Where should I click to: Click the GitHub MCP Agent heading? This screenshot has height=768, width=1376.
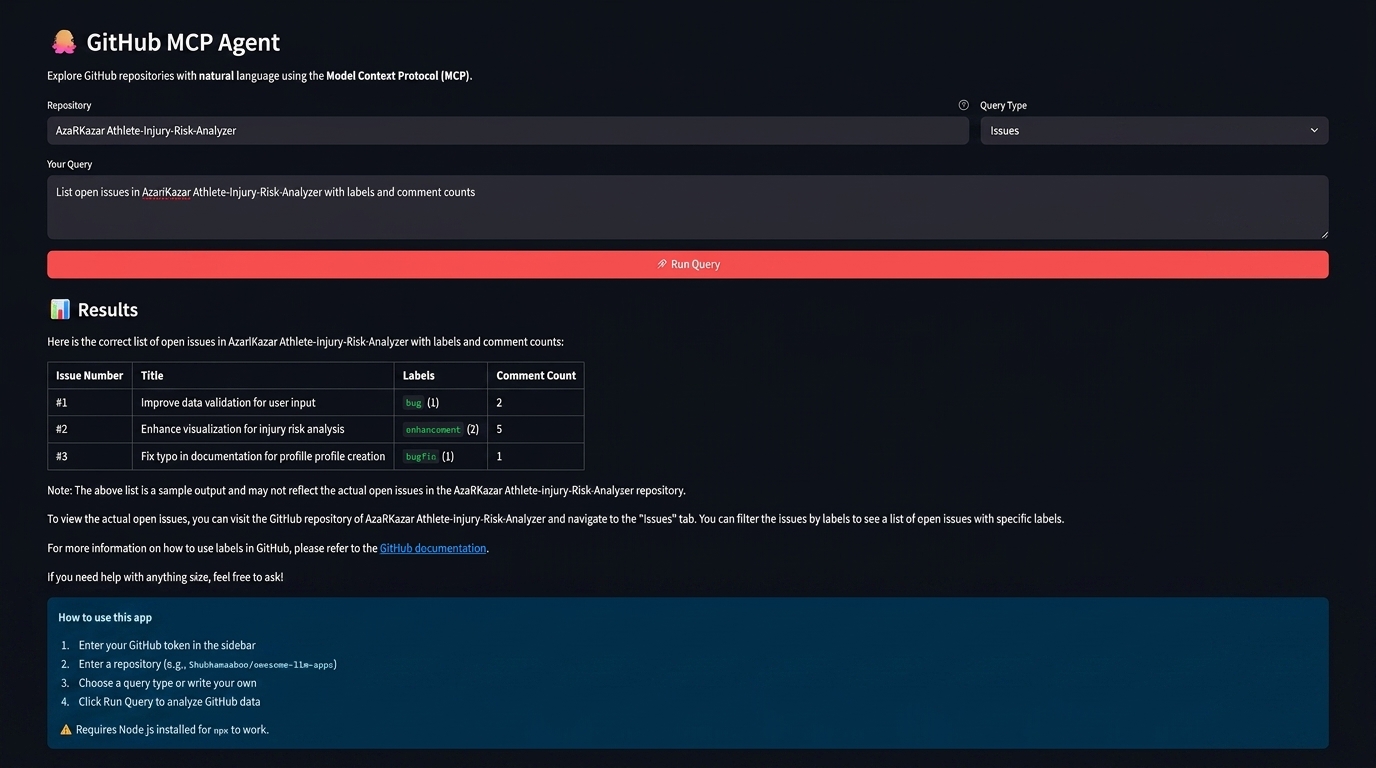click(183, 42)
